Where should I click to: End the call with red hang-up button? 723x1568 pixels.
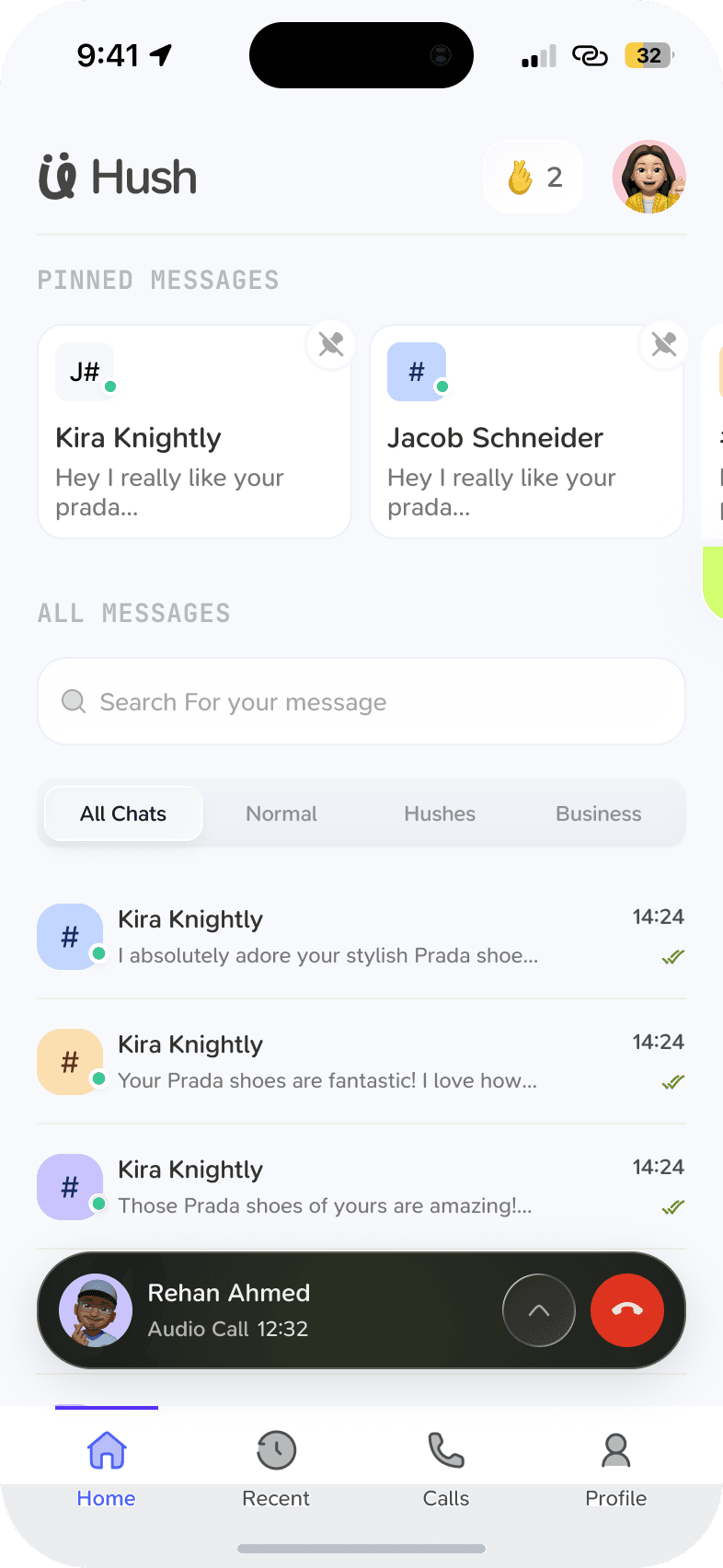(627, 1310)
